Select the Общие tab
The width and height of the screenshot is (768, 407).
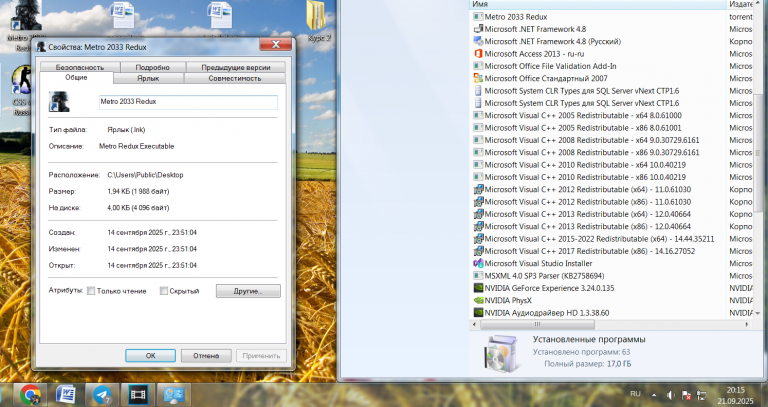[76, 78]
